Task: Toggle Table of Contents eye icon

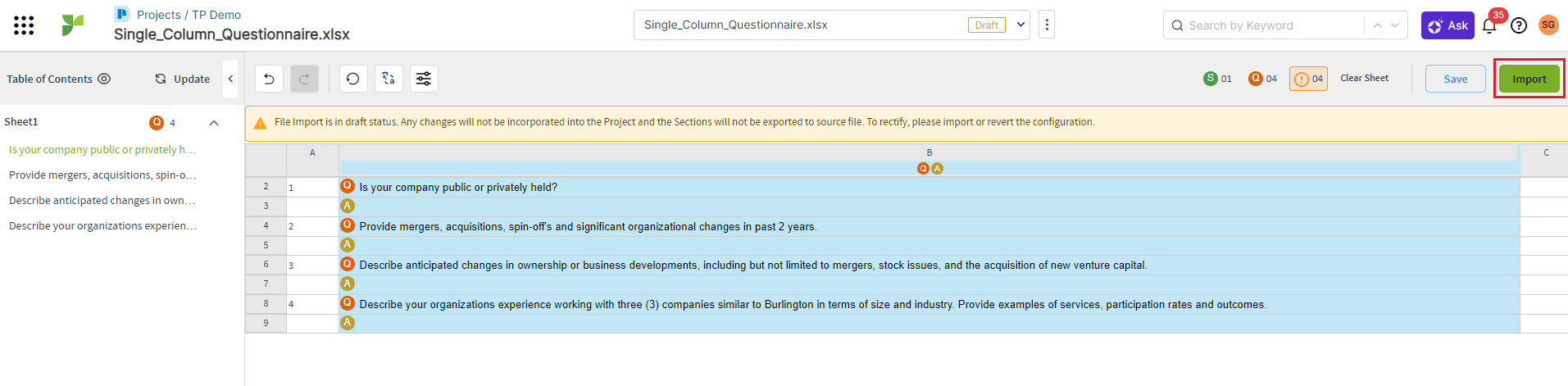Action: pyautogui.click(x=104, y=79)
